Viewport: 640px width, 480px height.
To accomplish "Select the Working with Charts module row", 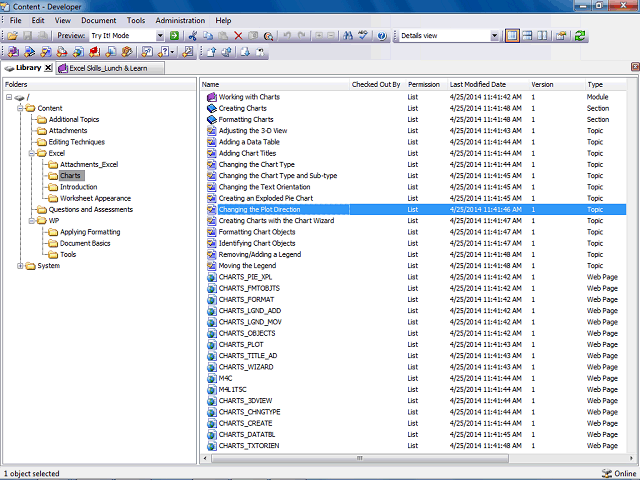I will coord(414,97).
